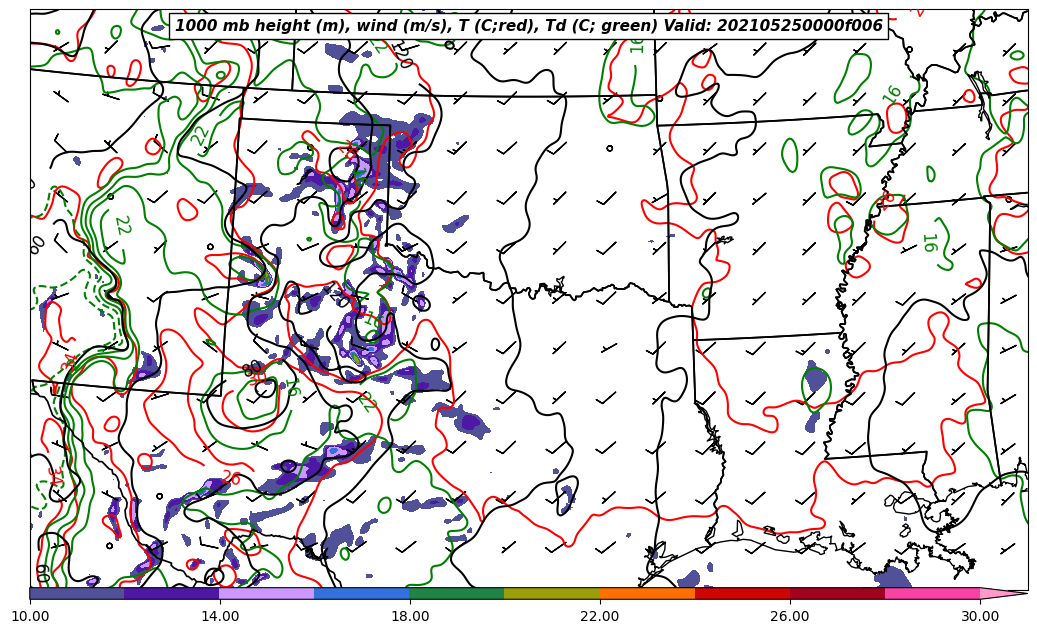Pick the bright blue colorbar segment

tap(362, 593)
